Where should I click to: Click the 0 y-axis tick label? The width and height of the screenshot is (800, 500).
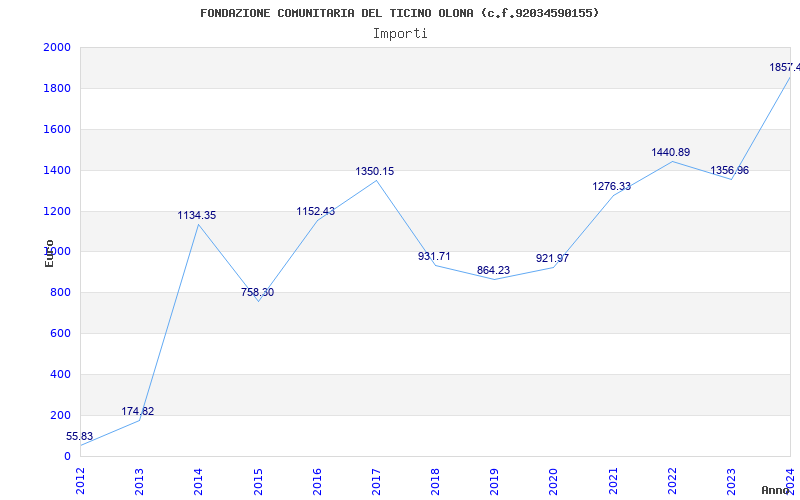coord(67,456)
